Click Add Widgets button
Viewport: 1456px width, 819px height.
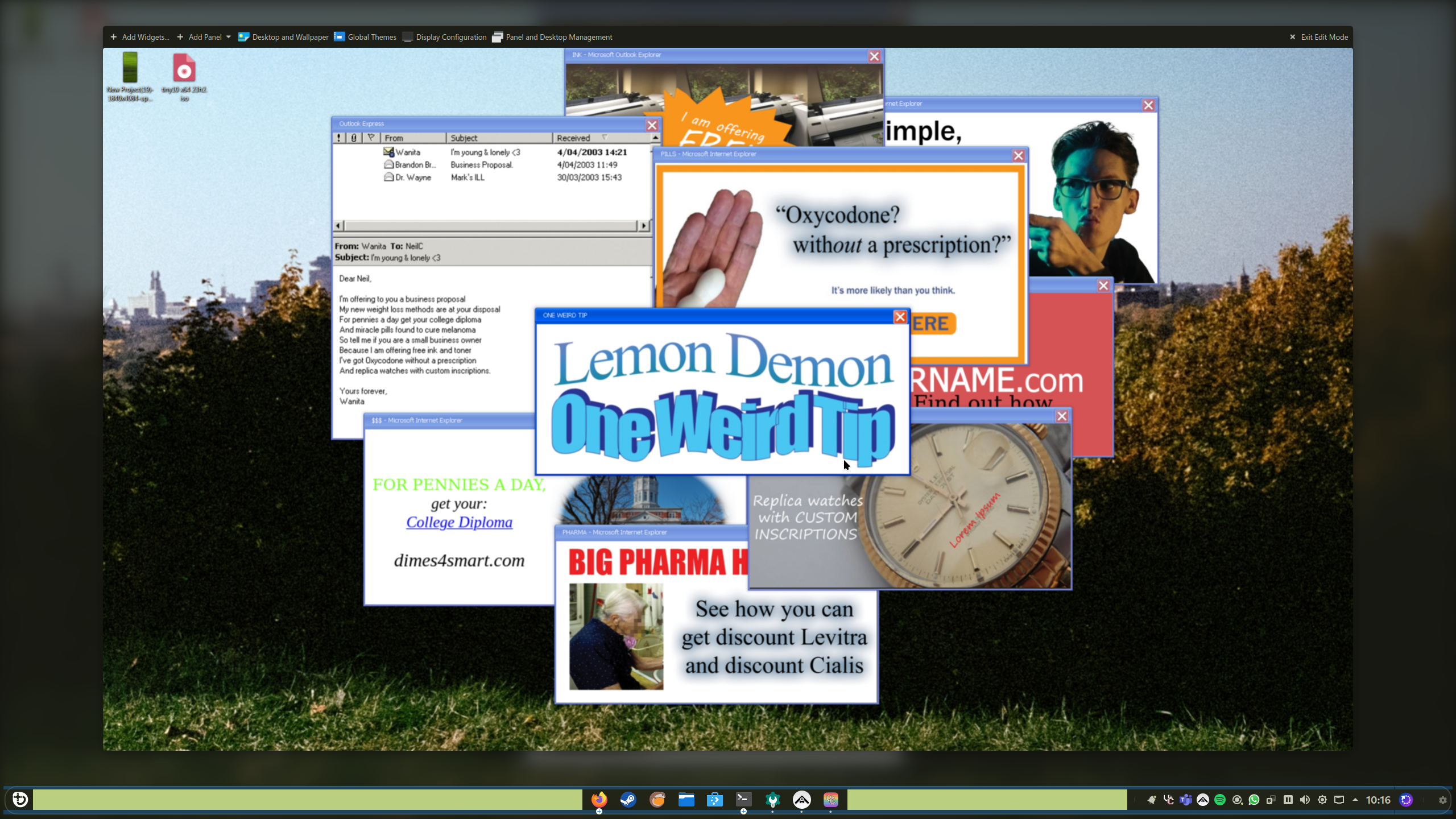pos(140,37)
